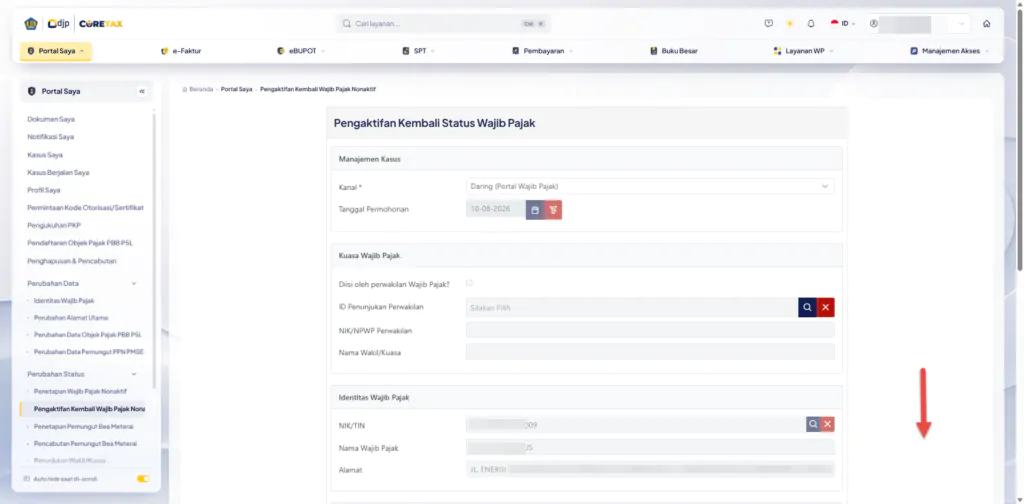Open the Pembayaran menu
This screenshot has height=504, width=1024.
(543, 51)
